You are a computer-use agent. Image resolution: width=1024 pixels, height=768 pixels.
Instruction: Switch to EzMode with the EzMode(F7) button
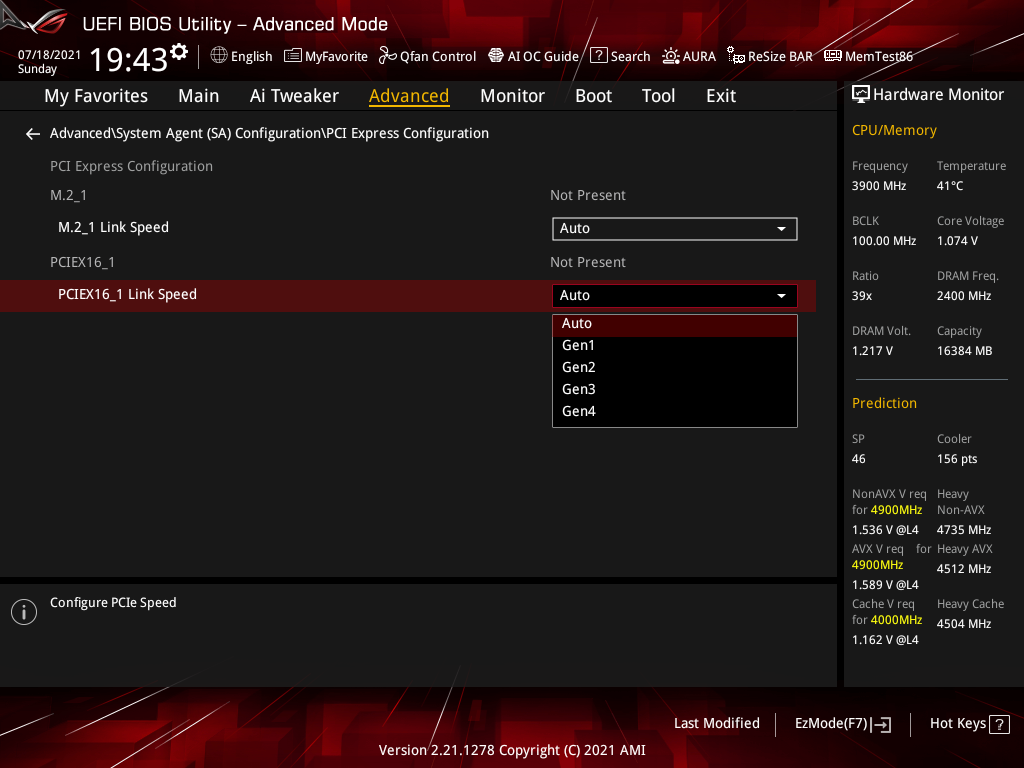(842, 723)
